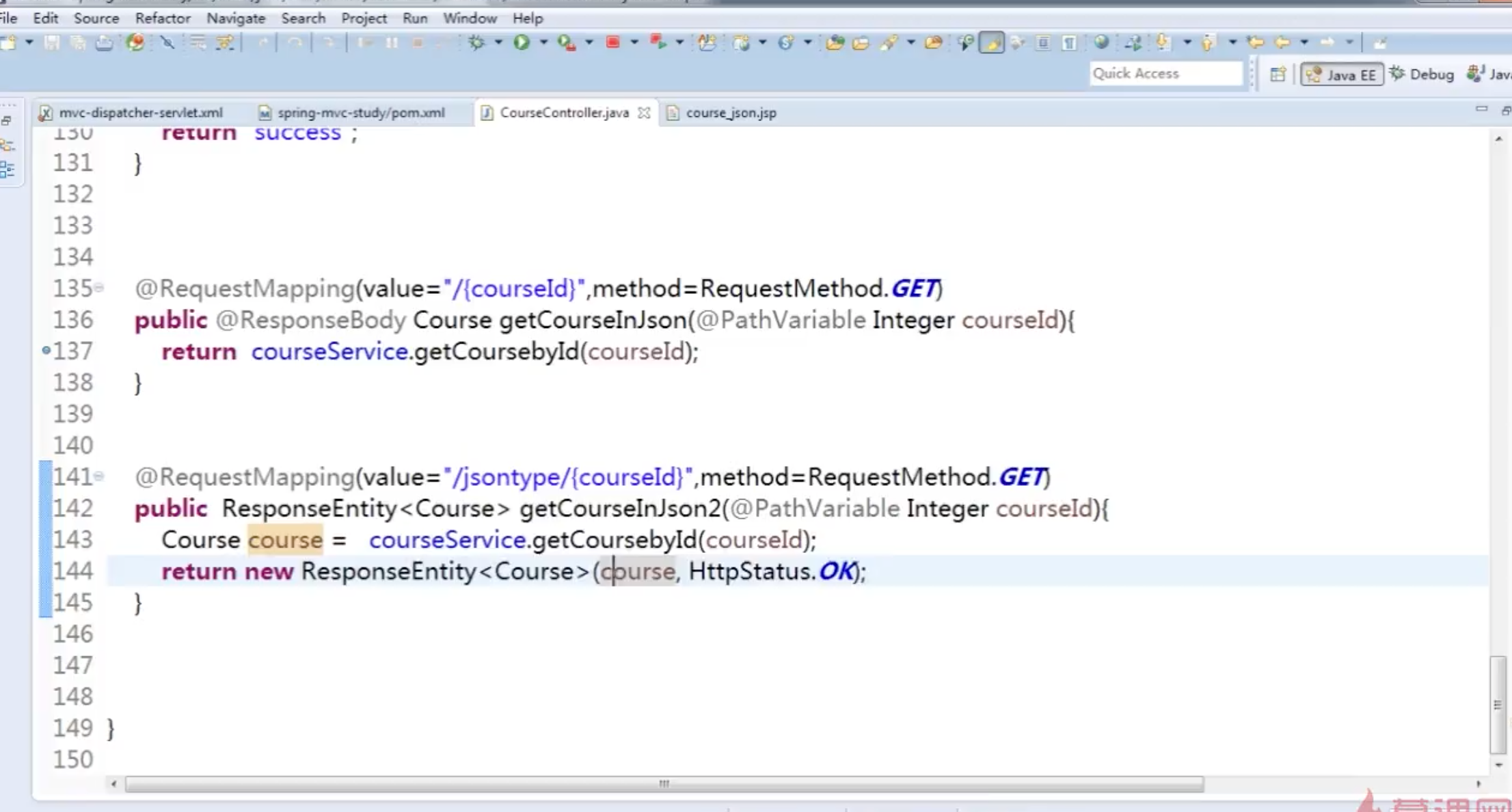Image resolution: width=1512 pixels, height=812 pixels.
Task: Click the Restore view icon in left trim
Action: tap(7, 121)
